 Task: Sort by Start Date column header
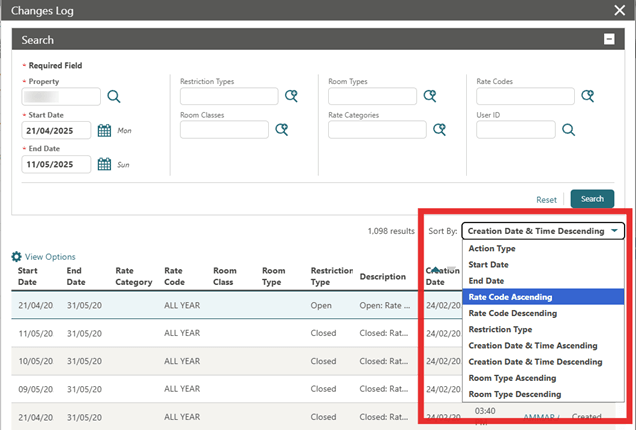(28, 276)
